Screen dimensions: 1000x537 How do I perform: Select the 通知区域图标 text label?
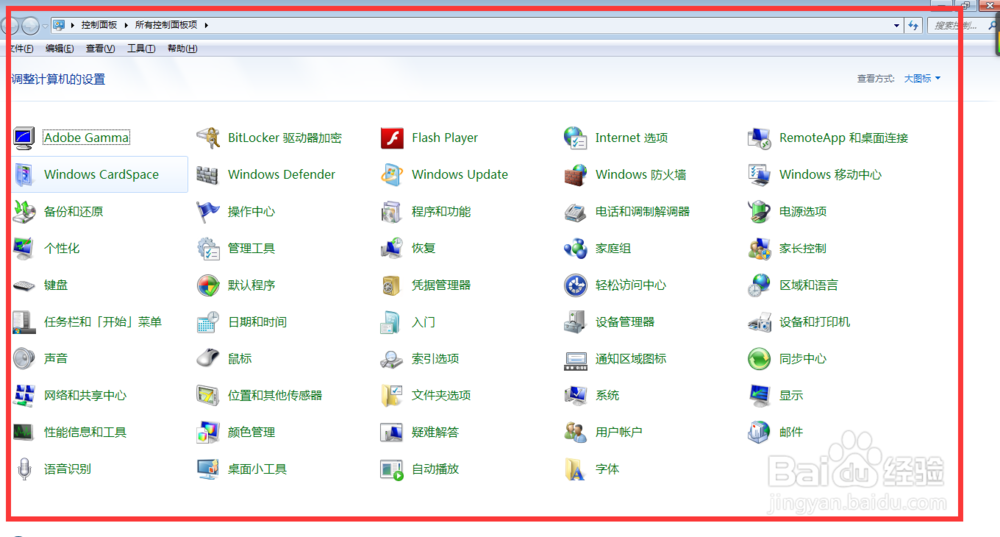point(630,358)
